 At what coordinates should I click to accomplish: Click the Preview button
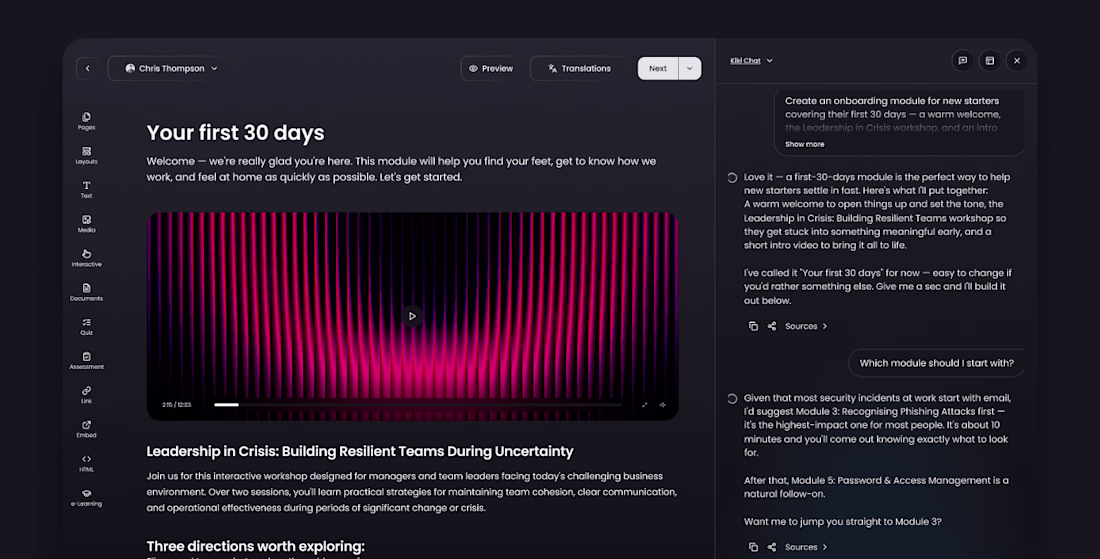(x=491, y=69)
